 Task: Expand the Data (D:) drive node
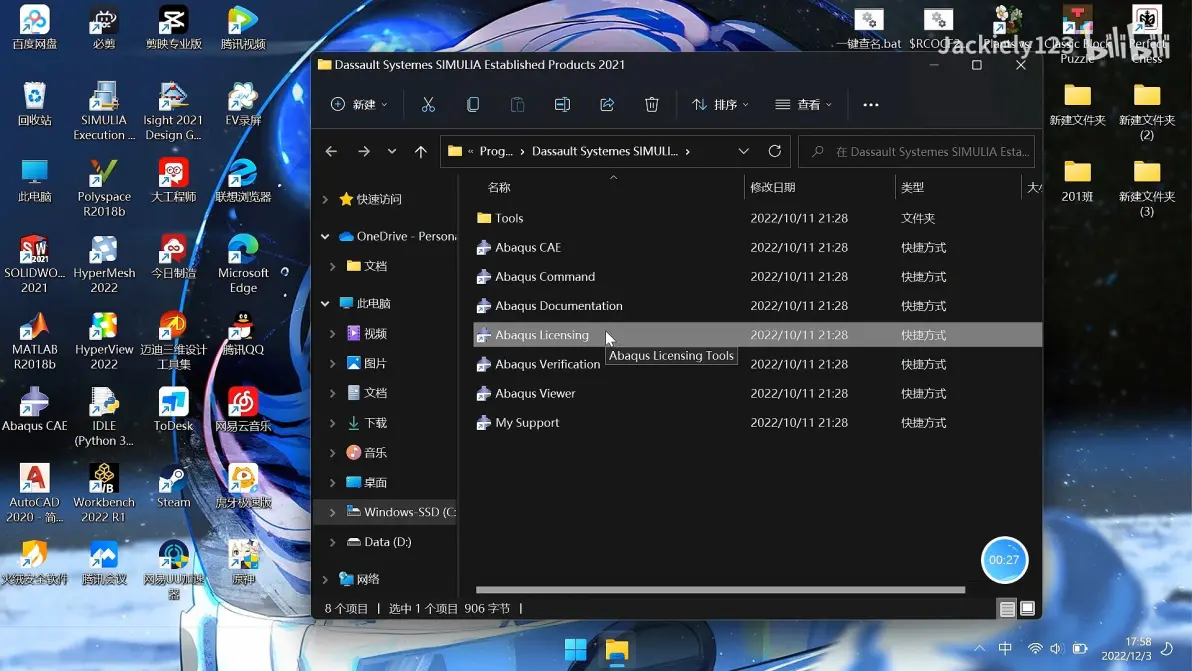coord(332,542)
